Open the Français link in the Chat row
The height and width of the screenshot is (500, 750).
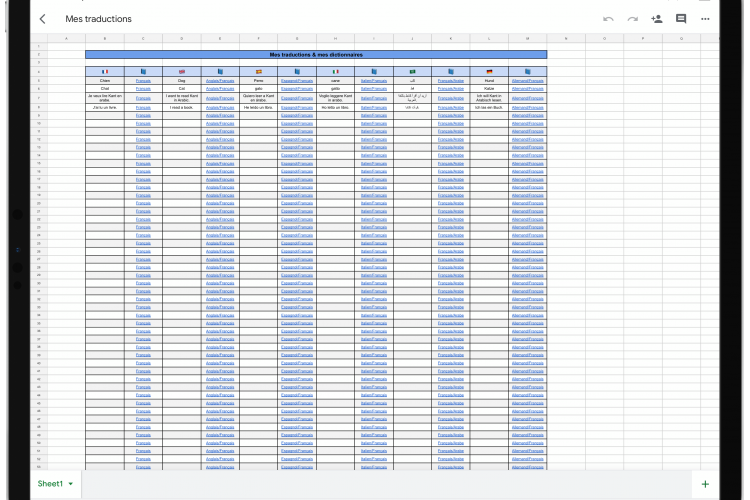[143, 89]
